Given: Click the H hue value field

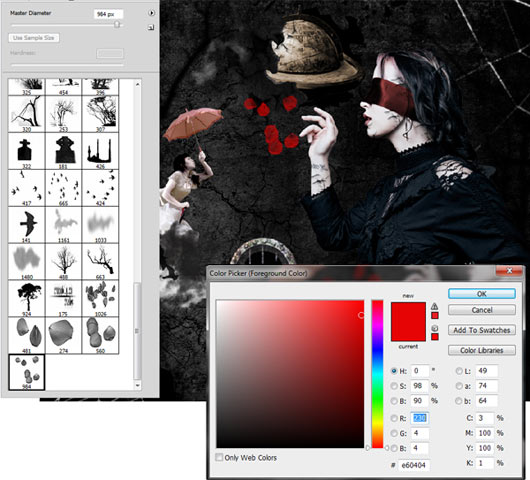Looking at the screenshot, I should coord(419,371).
